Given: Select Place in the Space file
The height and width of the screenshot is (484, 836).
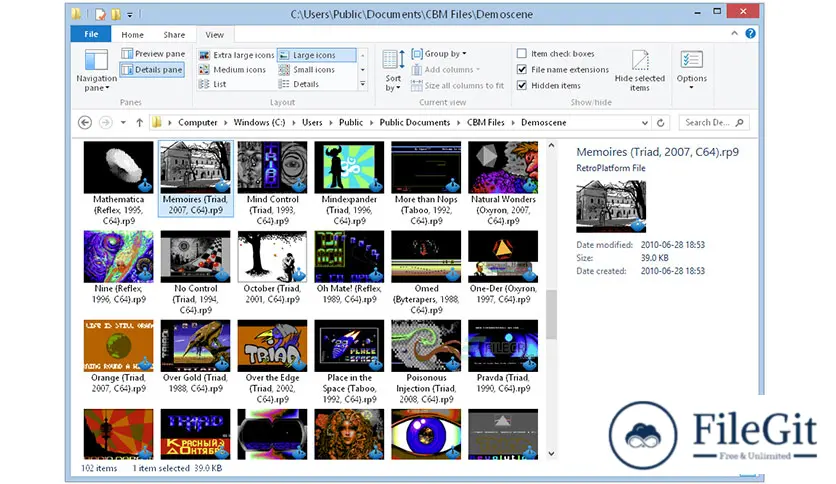Looking at the screenshot, I should click(349, 362).
